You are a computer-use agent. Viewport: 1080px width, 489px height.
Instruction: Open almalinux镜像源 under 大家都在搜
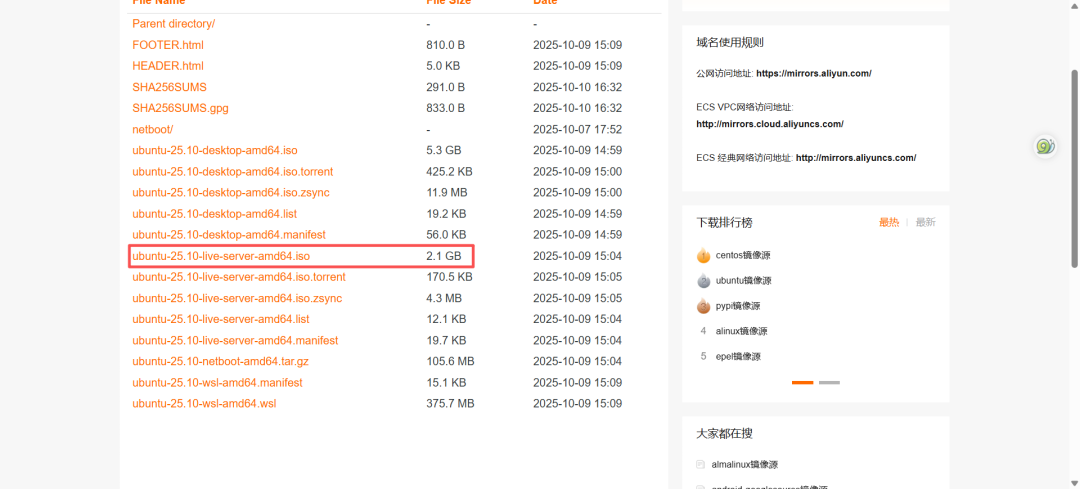tap(745, 465)
